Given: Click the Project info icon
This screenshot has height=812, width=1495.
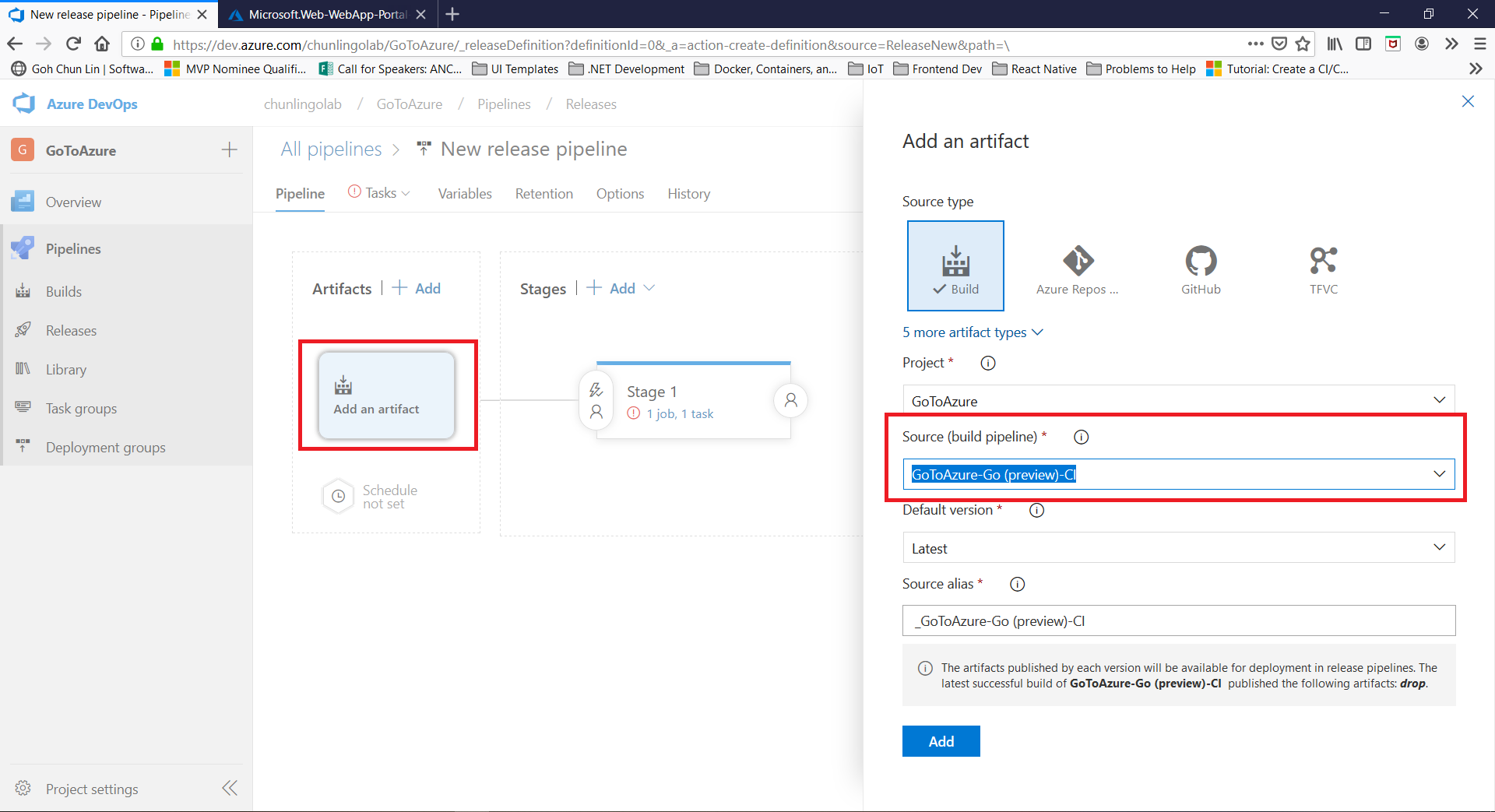Looking at the screenshot, I should coord(988,363).
